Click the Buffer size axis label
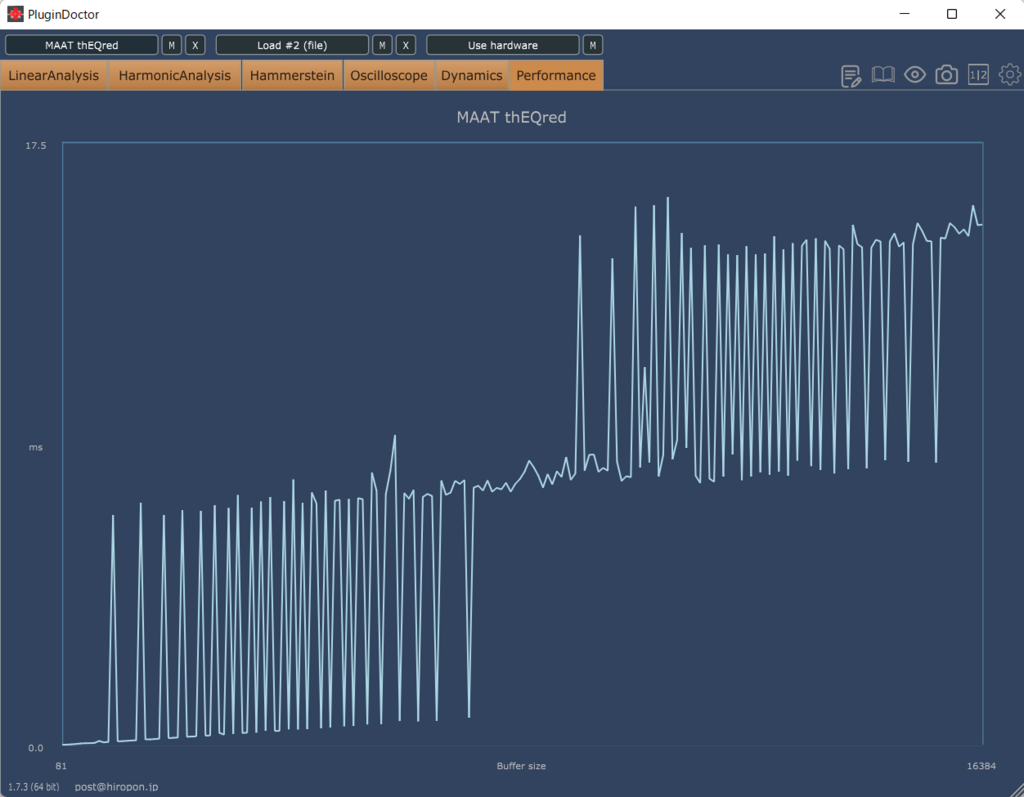This screenshot has width=1024, height=797. coord(521,766)
